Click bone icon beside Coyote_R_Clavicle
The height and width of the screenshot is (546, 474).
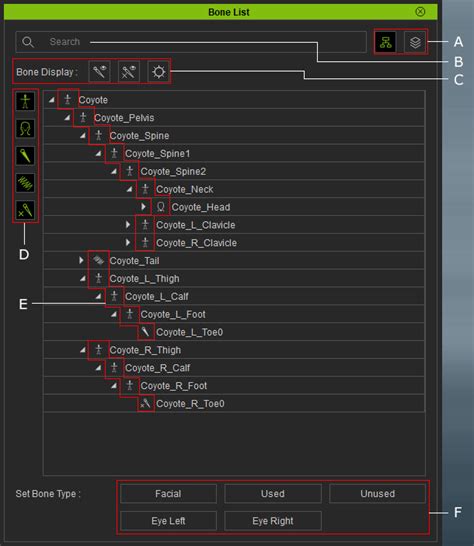[x=145, y=242]
